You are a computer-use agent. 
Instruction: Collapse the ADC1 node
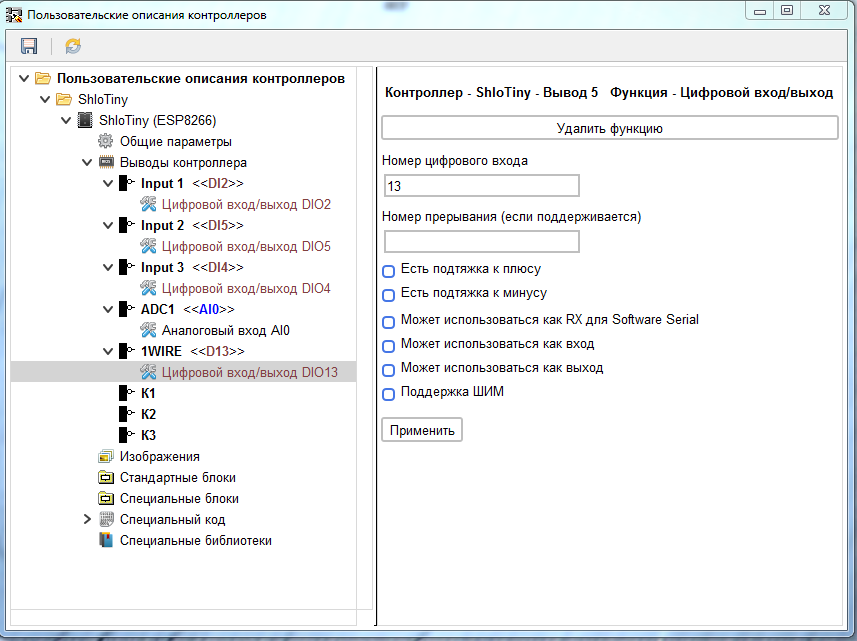coord(108,309)
